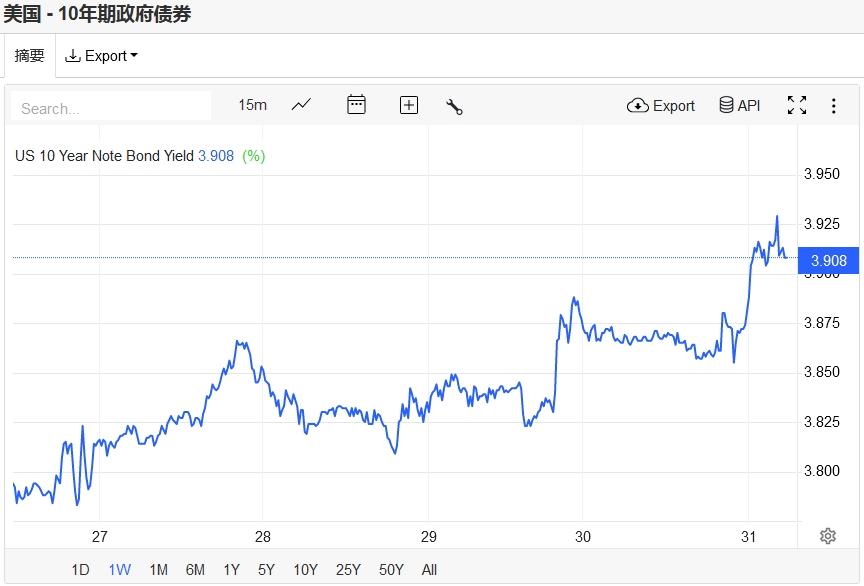Open the chart type line icon
This screenshot has width=864, height=586.
click(x=301, y=105)
